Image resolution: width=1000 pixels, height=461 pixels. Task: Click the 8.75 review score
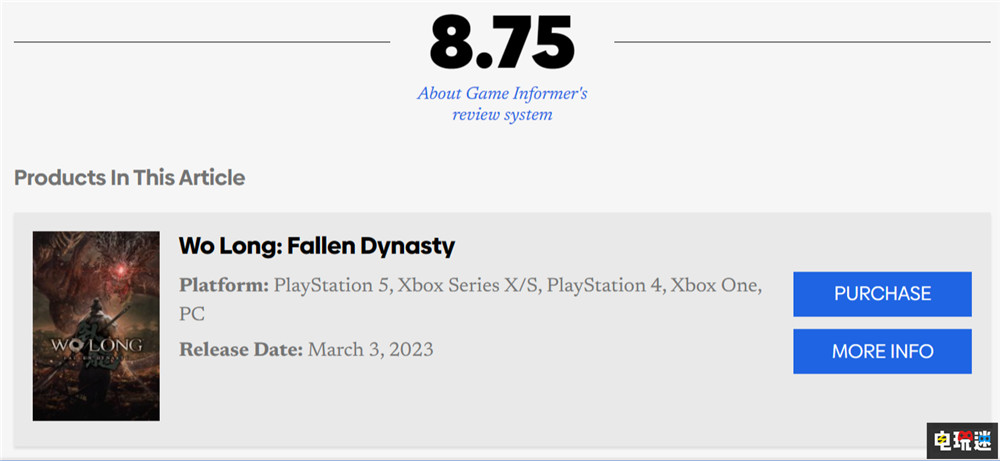[x=502, y=43]
